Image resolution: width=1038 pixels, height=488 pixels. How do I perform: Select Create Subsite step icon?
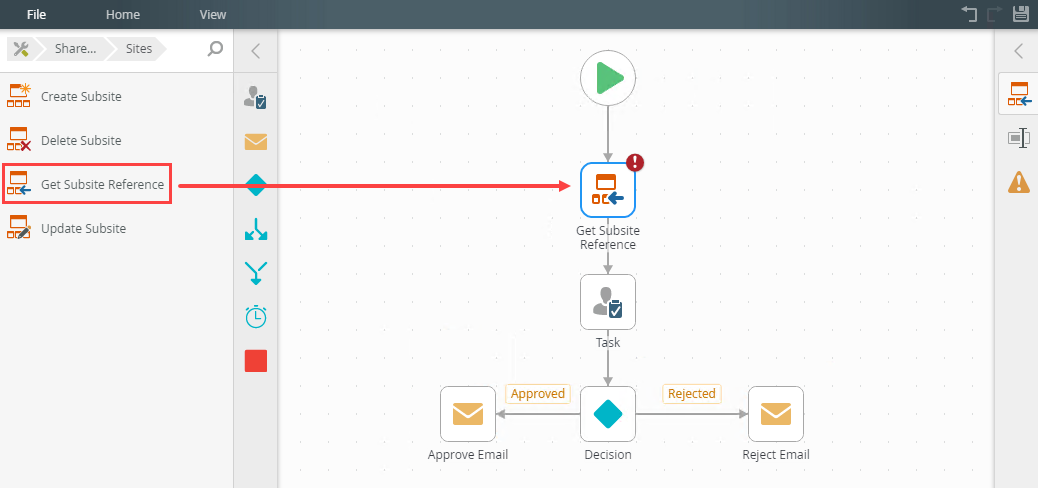coord(19,96)
